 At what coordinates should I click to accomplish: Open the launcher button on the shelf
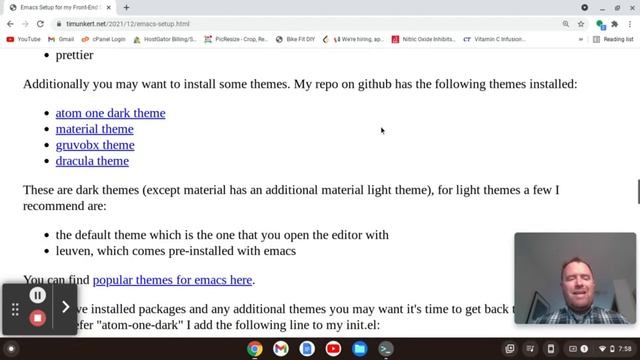[11, 349]
